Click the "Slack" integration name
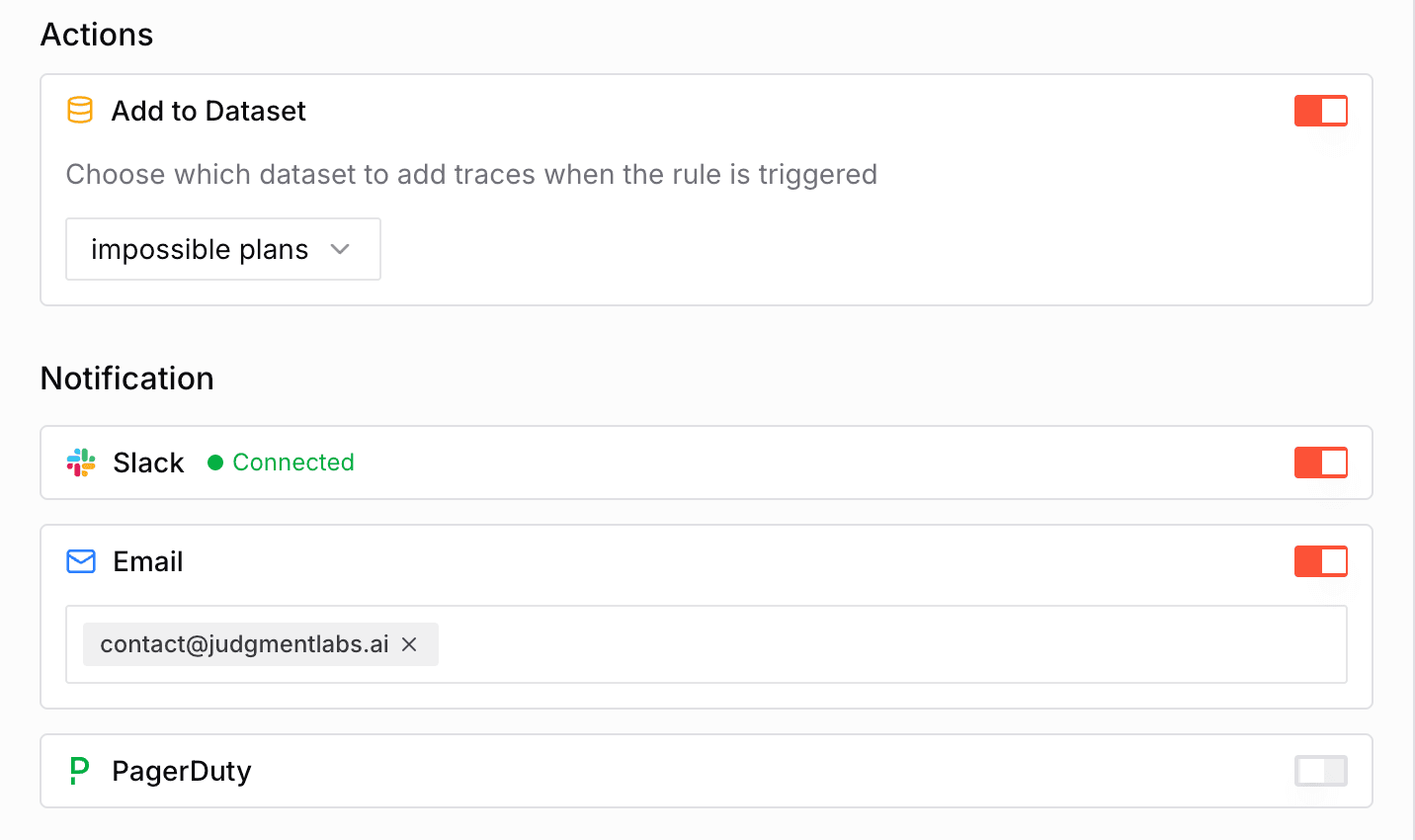 148,462
